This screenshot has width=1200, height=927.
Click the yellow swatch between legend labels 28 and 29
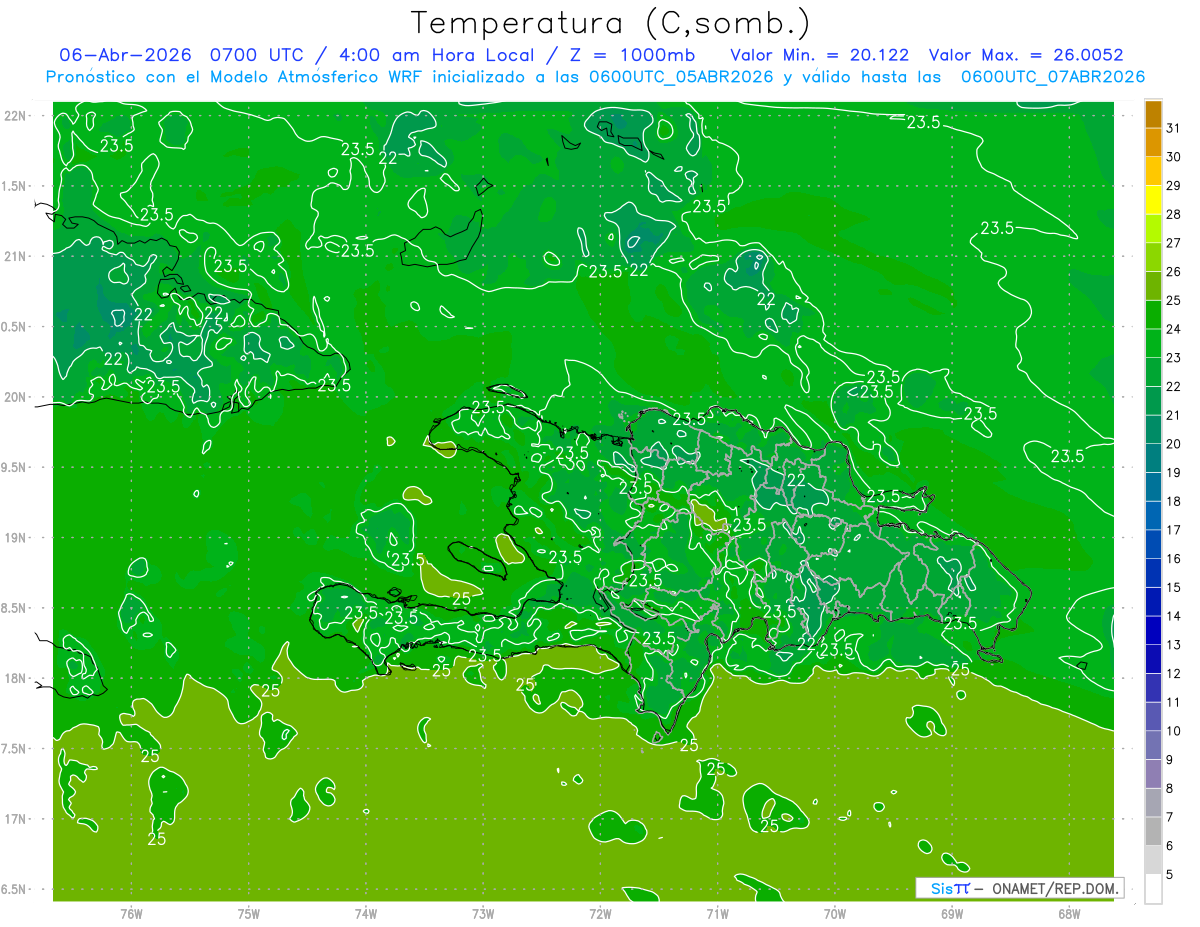click(1153, 200)
